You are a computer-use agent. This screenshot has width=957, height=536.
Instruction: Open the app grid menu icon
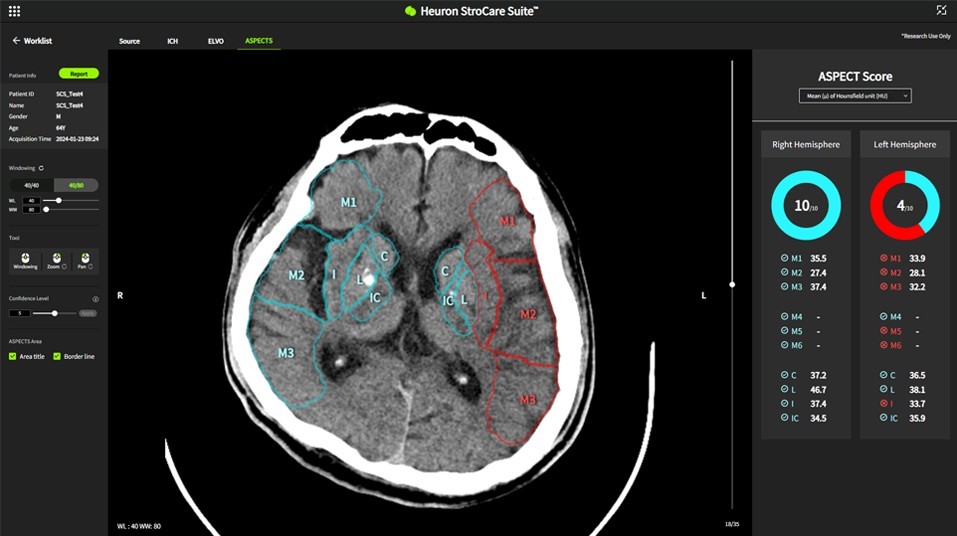point(14,11)
